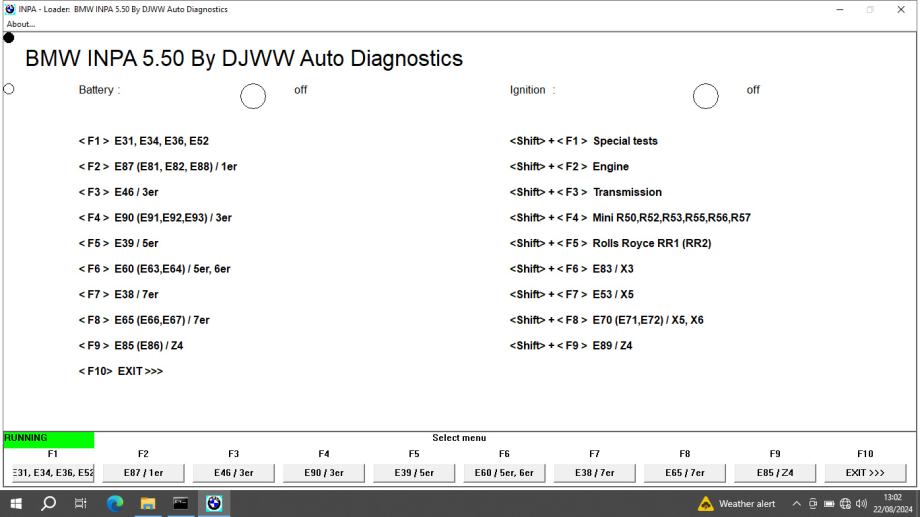Image resolution: width=920 pixels, height=517 pixels.
Task: Open File Explorer from taskbar
Action: click(x=148, y=504)
